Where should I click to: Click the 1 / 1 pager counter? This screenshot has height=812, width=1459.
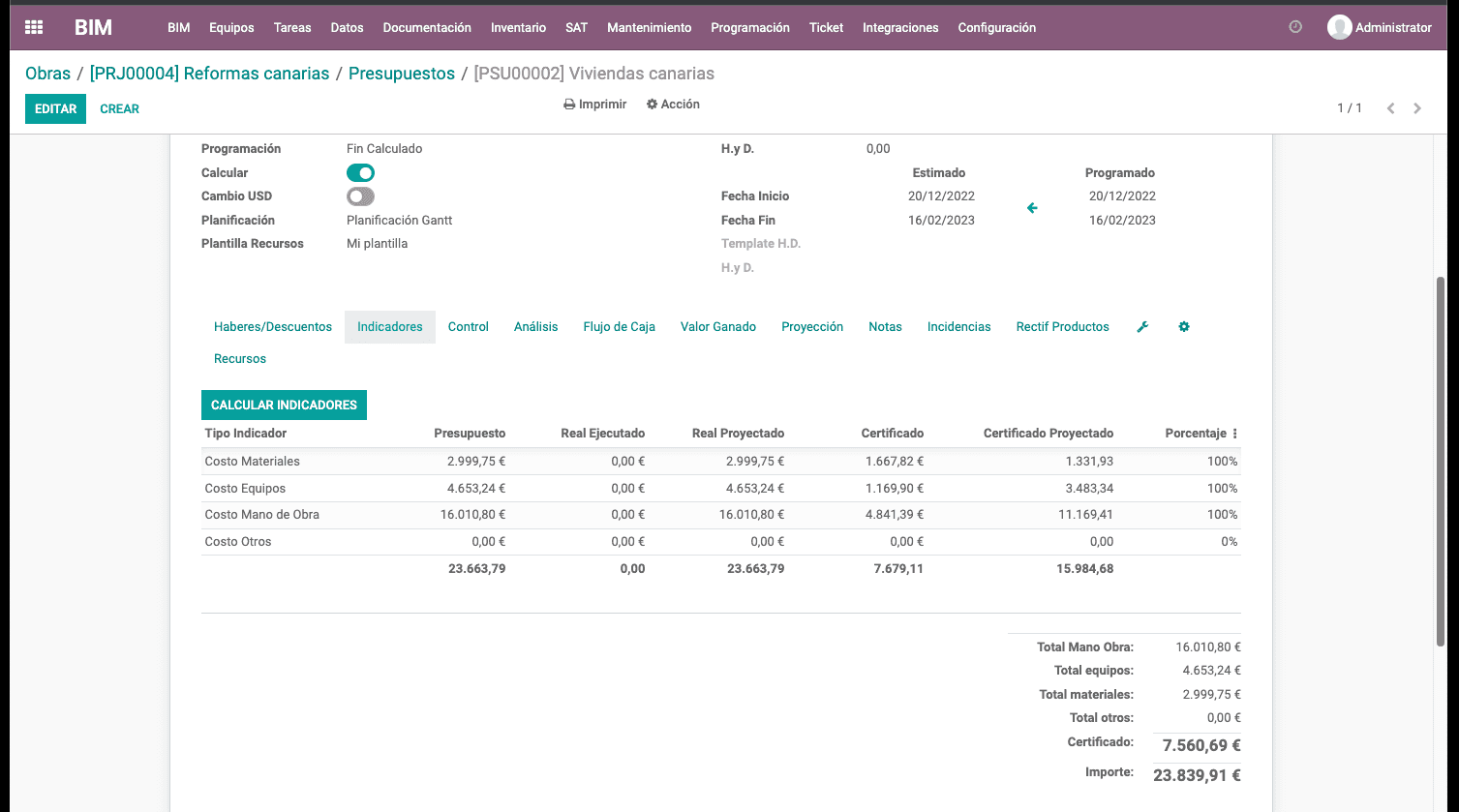pyautogui.click(x=1350, y=108)
